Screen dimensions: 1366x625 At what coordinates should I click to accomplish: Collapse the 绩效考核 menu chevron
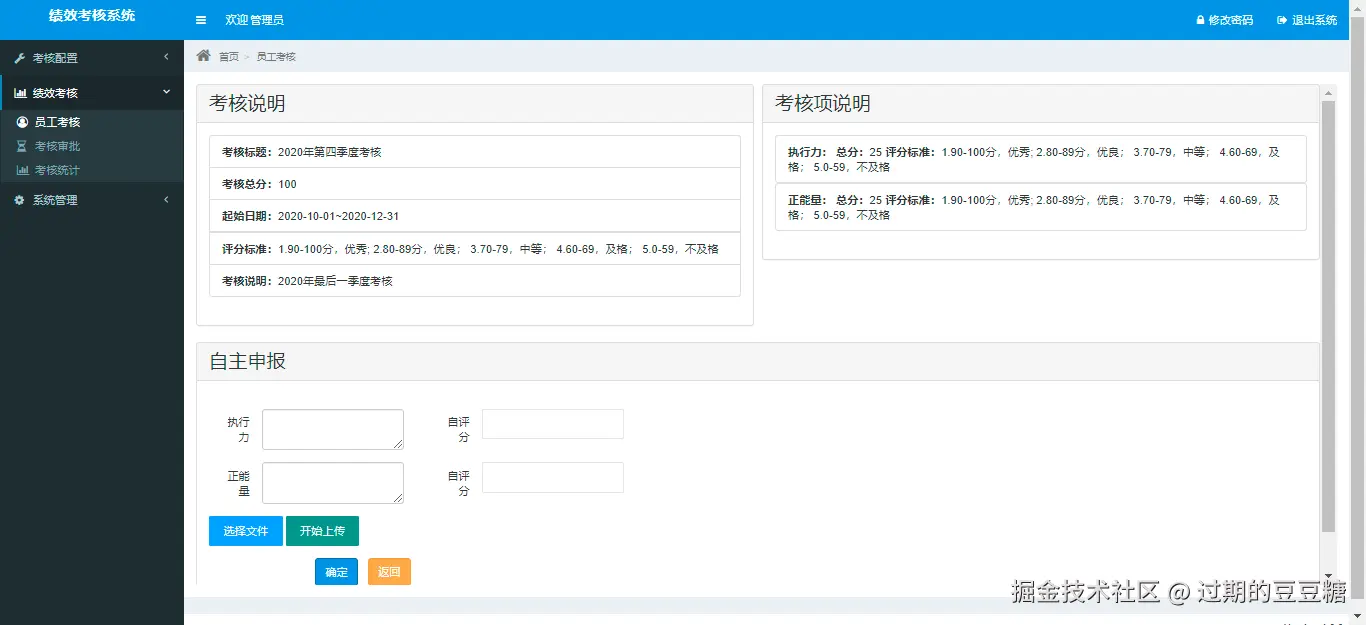point(166,92)
